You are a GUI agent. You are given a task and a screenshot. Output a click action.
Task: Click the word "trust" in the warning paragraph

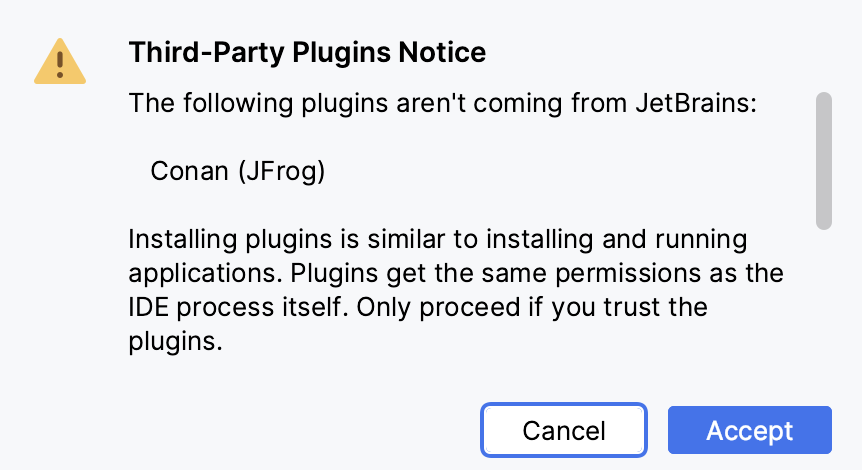[x=632, y=307]
